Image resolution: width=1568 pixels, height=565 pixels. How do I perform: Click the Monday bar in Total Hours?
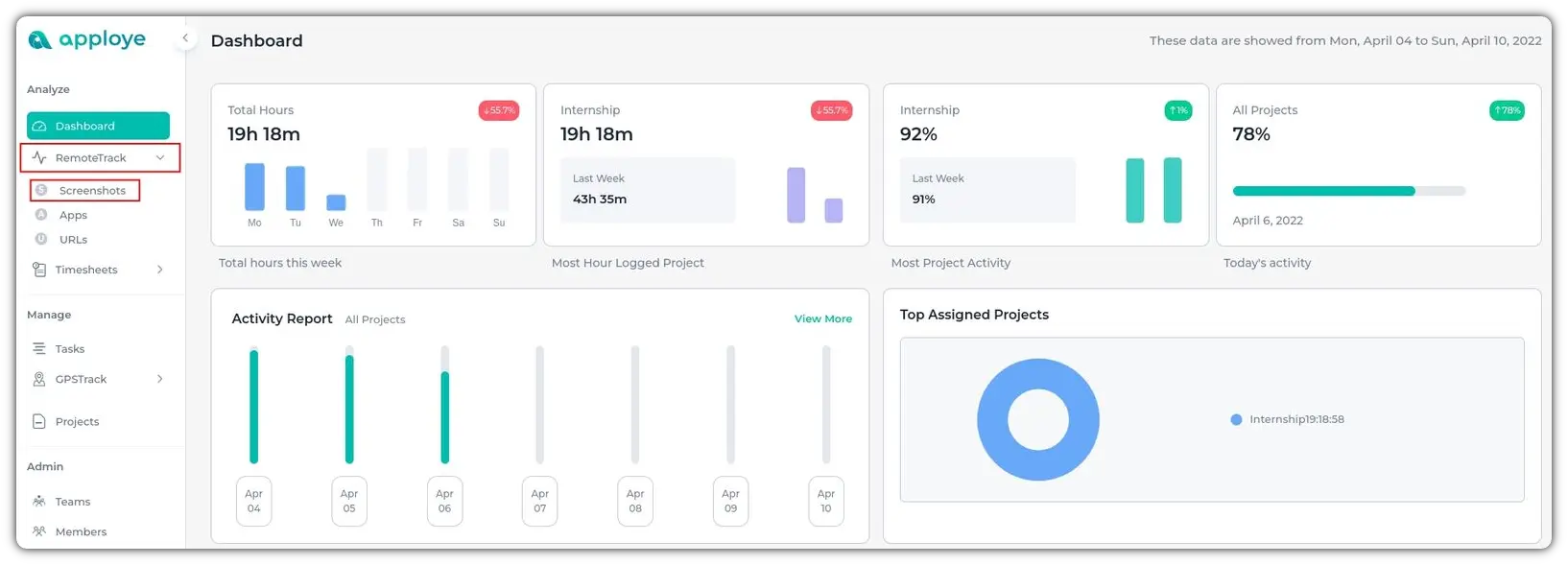click(x=254, y=187)
